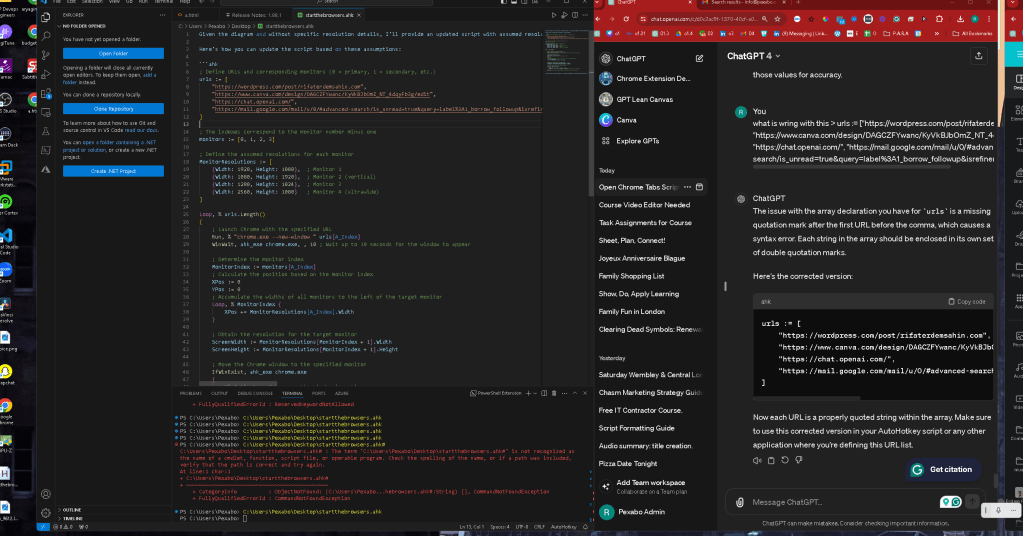Switch to Release Notes 1.88.1 tab
This screenshot has width=1023, height=536.
[x=256, y=15]
